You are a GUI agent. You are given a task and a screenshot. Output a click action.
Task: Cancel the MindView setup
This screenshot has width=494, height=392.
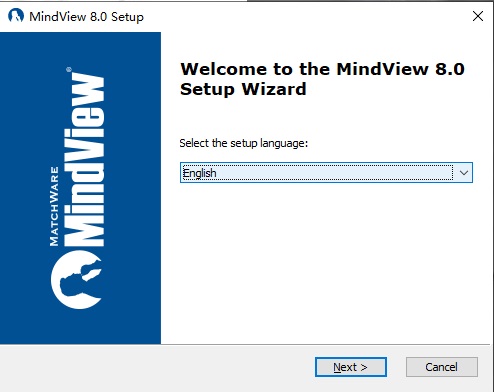pos(441,367)
